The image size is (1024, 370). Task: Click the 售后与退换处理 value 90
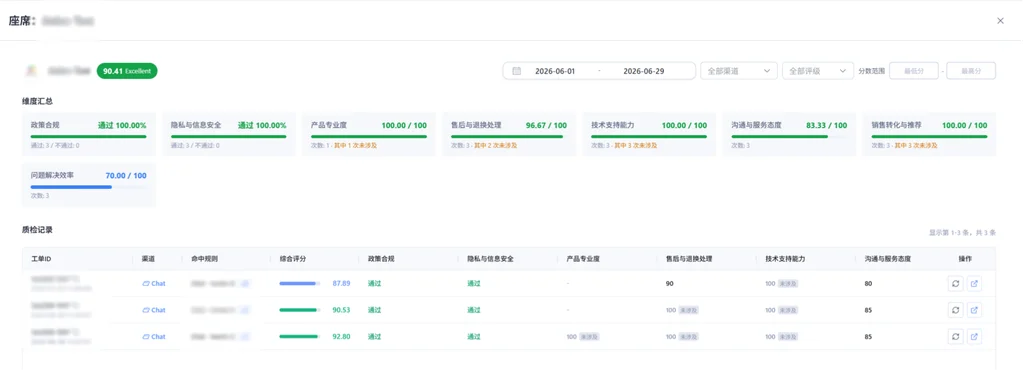tap(669, 284)
